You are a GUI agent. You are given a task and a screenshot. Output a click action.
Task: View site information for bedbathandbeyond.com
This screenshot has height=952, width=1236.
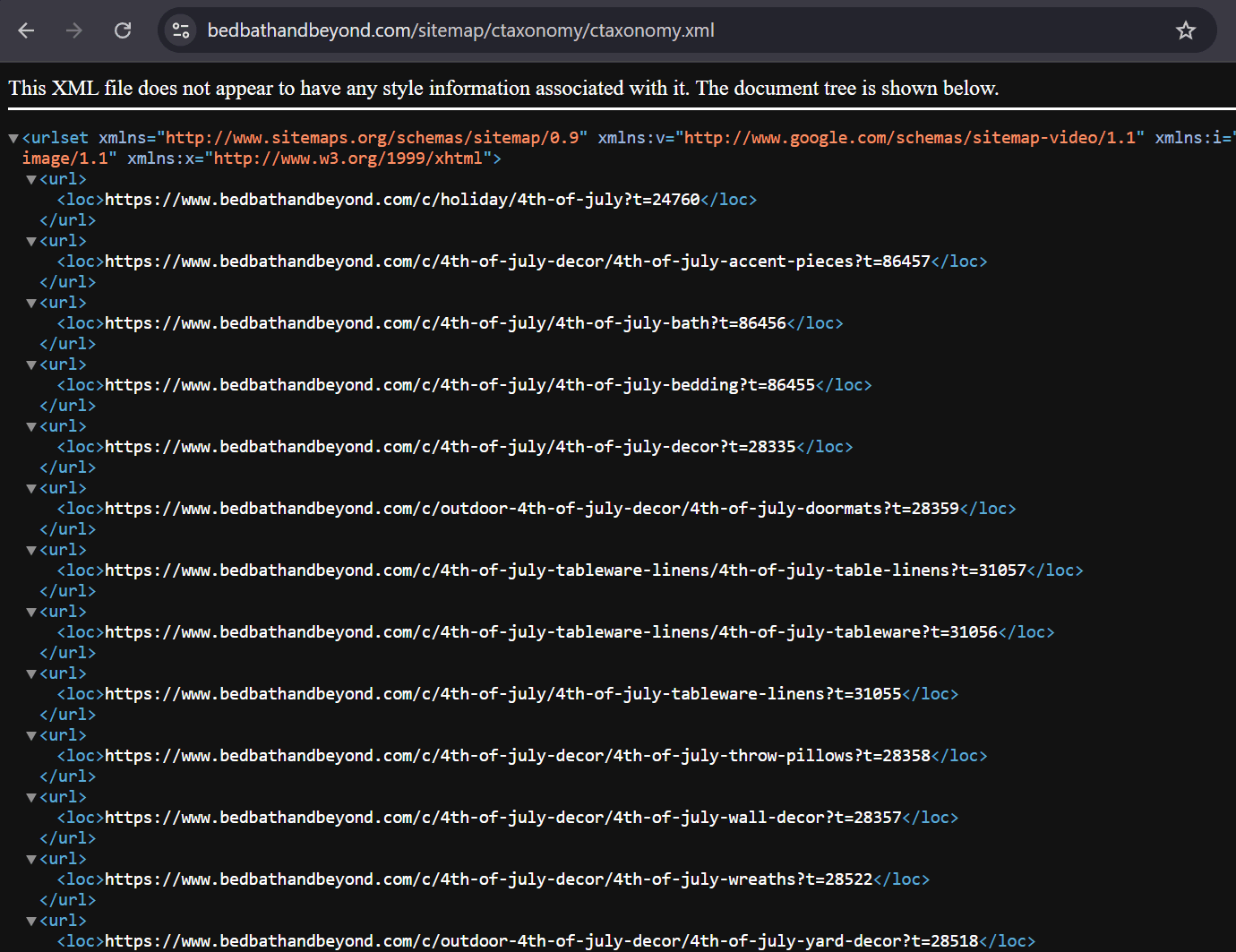pyautogui.click(x=181, y=30)
